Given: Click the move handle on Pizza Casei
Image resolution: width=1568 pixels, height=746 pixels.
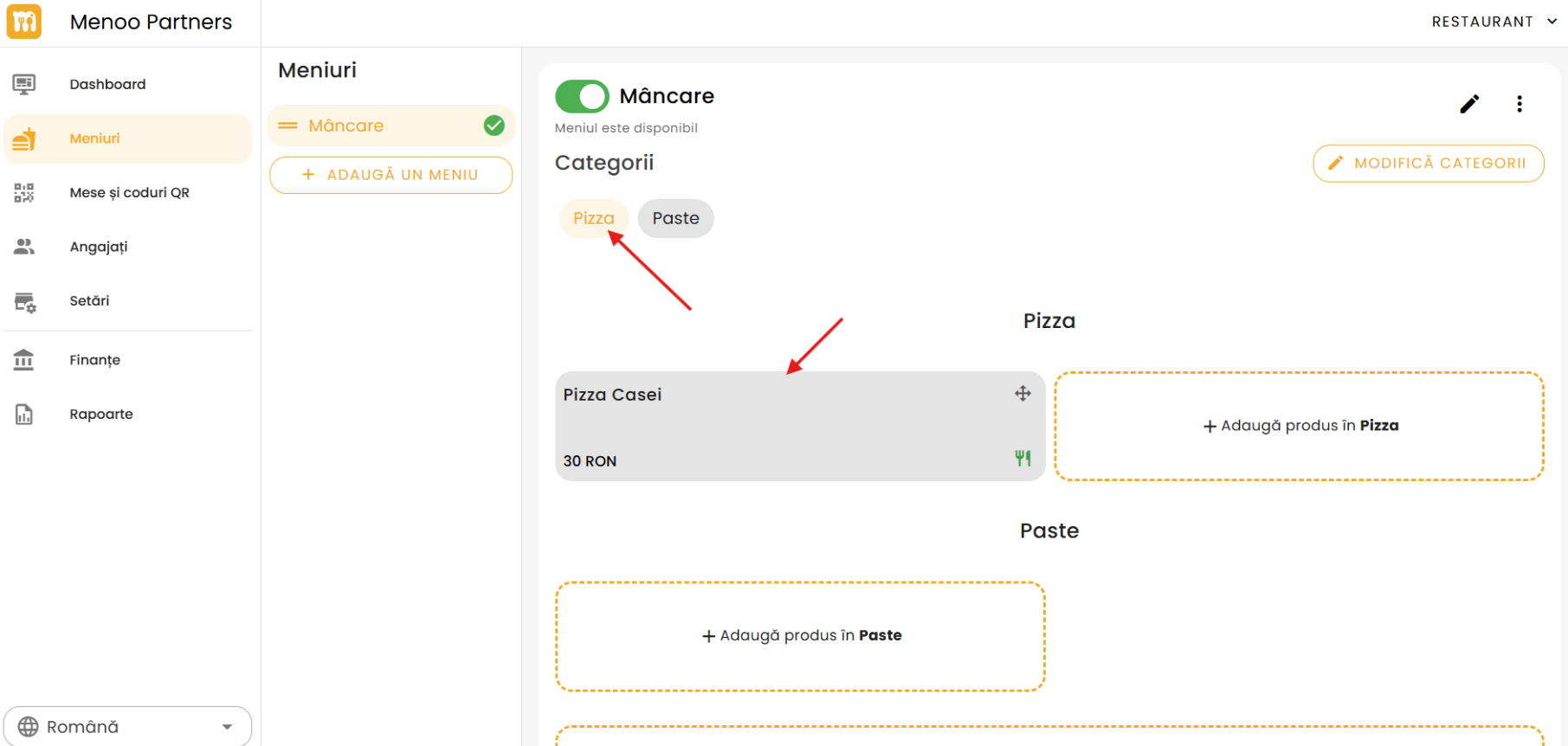Looking at the screenshot, I should pyautogui.click(x=1023, y=394).
